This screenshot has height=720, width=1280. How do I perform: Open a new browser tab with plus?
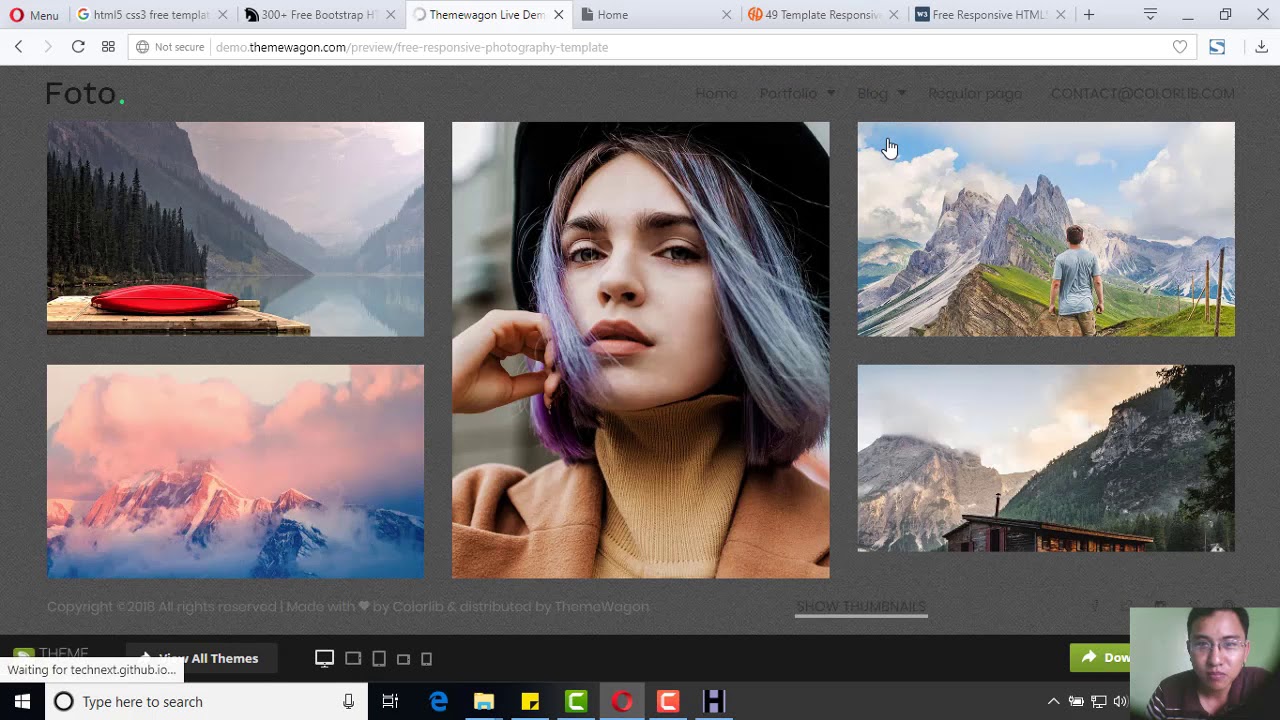(1089, 15)
